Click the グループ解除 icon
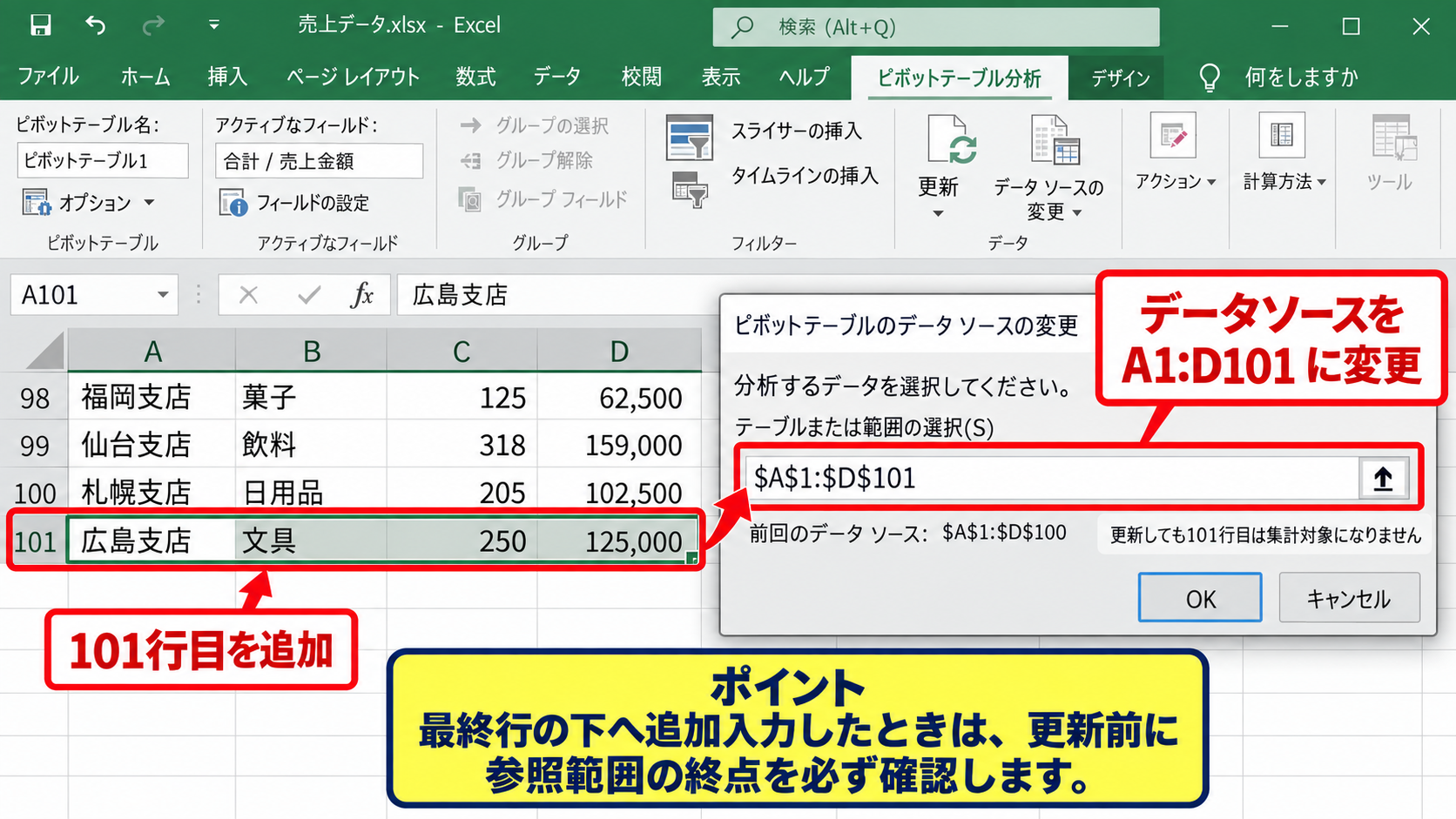This screenshot has height=819, width=1456. pos(470,160)
